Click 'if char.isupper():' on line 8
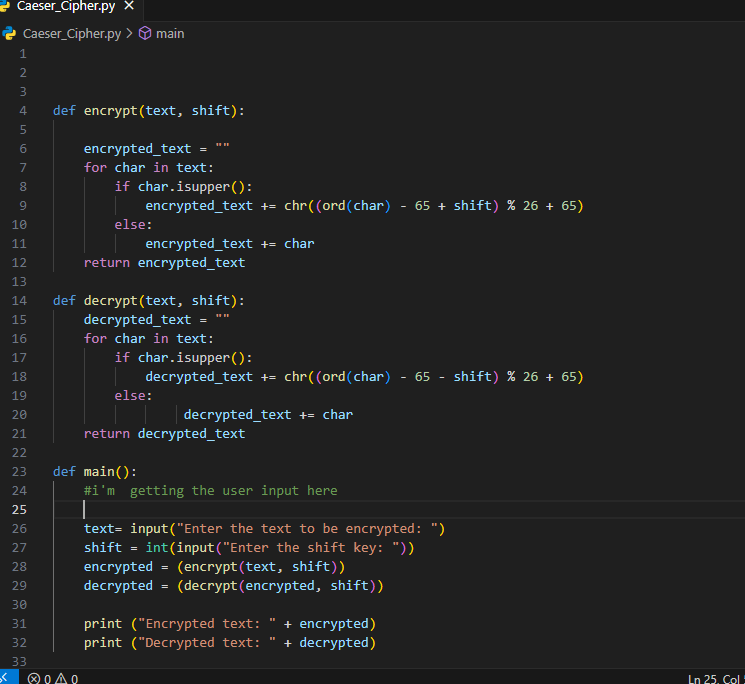This screenshot has height=684, width=745. click(183, 187)
